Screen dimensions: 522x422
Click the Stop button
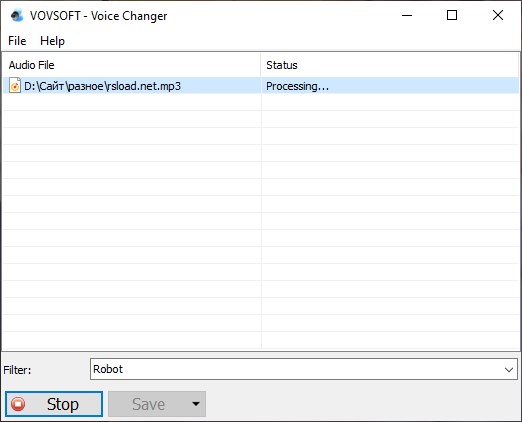[54, 404]
